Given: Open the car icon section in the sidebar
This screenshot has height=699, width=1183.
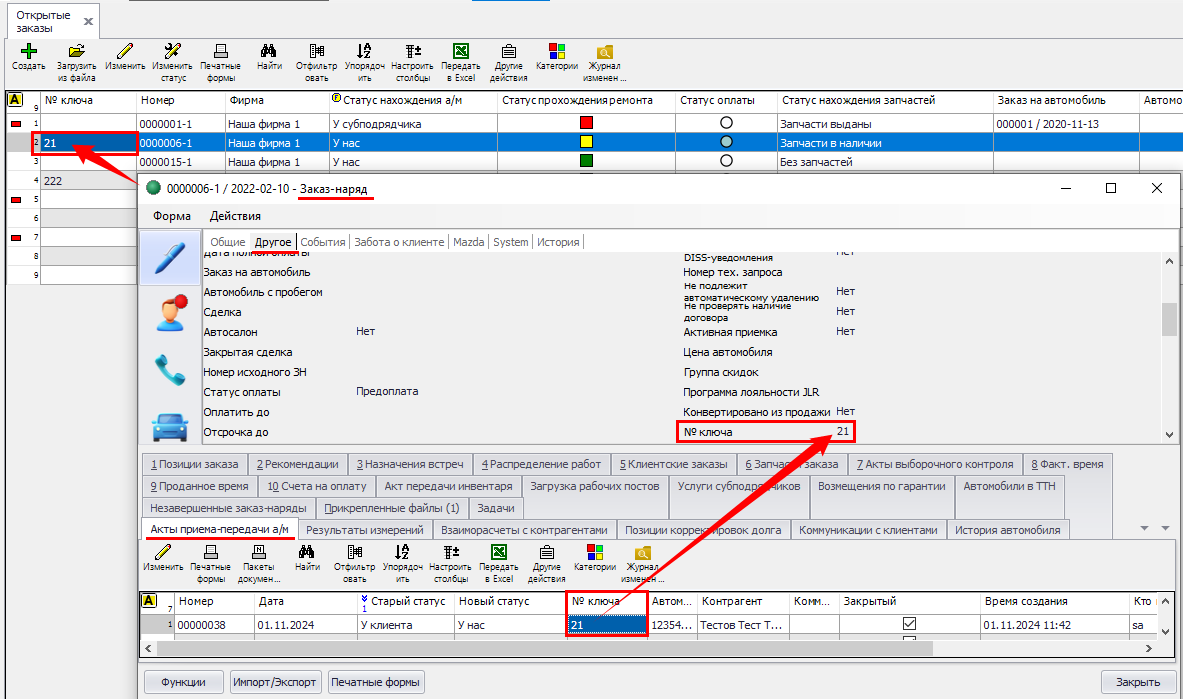Looking at the screenshot, I should tap(169, 427).
